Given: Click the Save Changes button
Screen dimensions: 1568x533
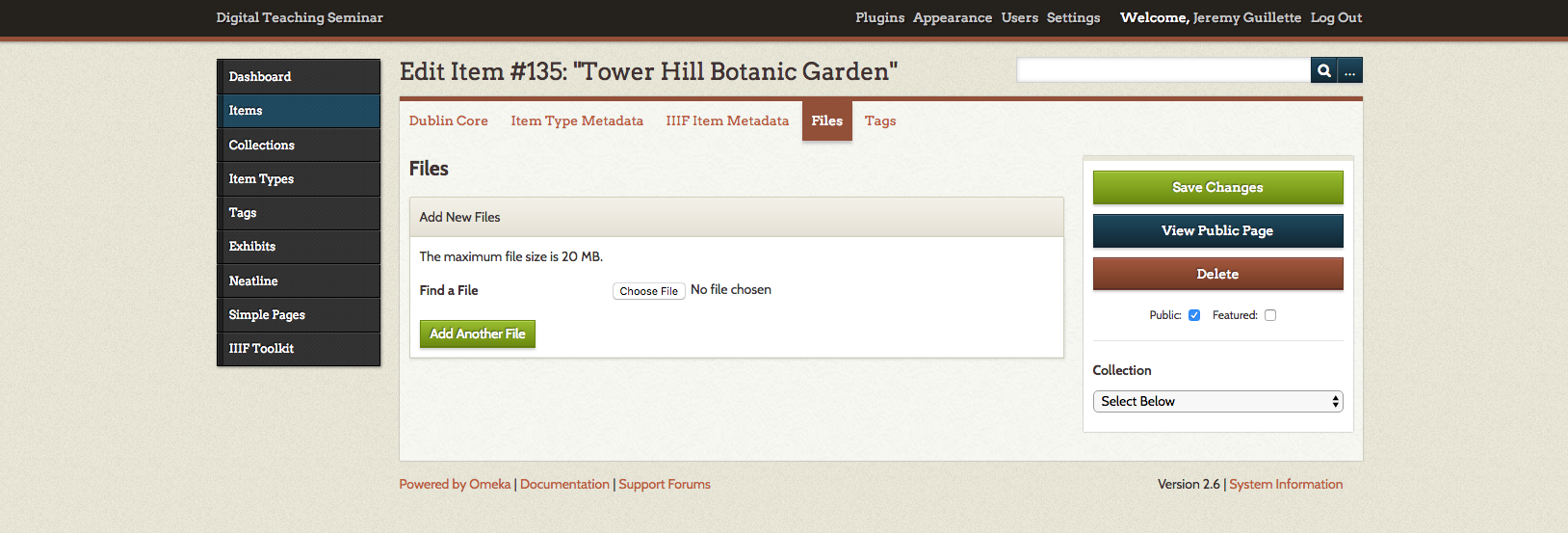Looking at the screenshot, I should (x=1217, y=187).
